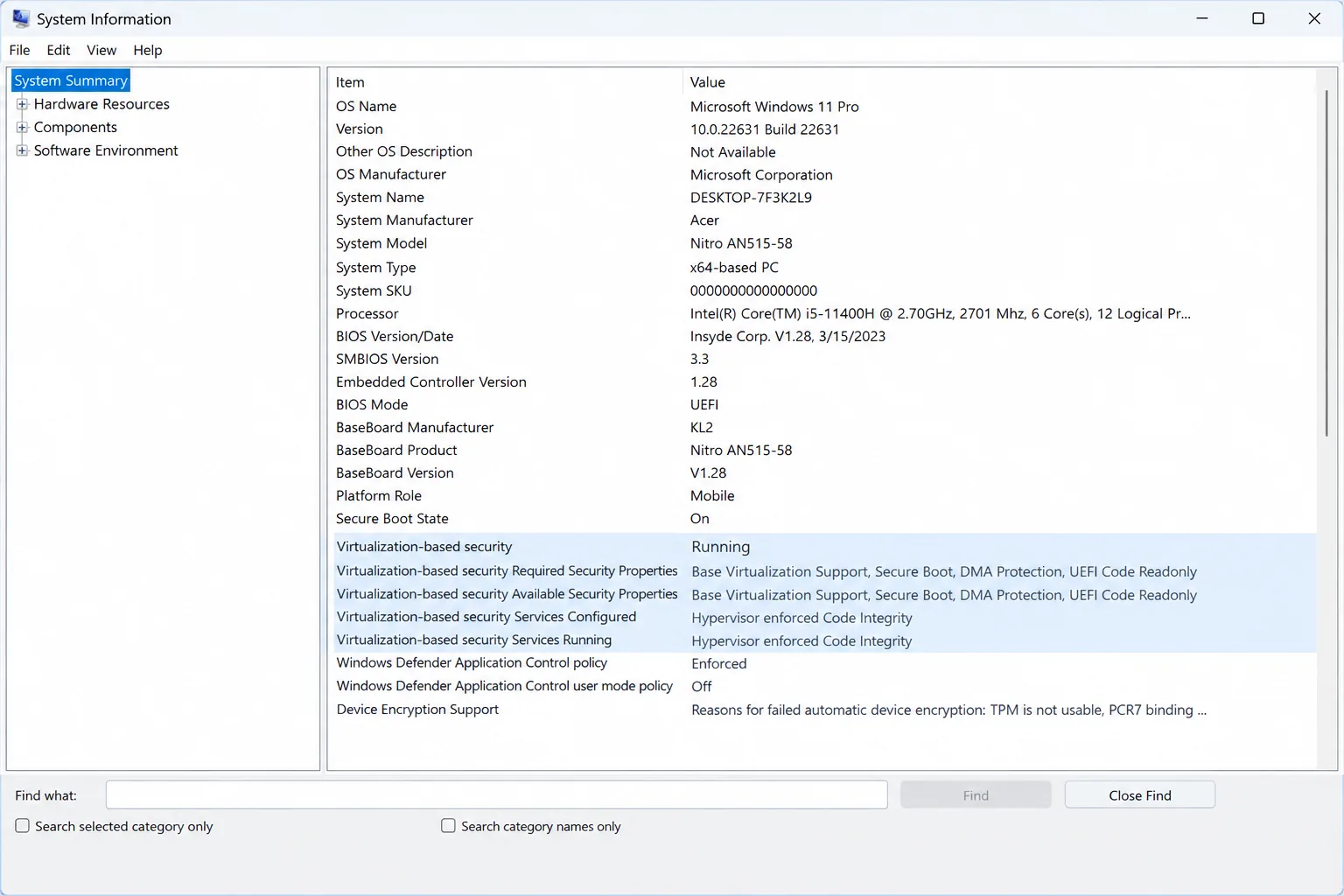This screenshot has width=1344, height=896.
Task: Tick 'Search category names only' checkbox
Action: pos(449,826)
